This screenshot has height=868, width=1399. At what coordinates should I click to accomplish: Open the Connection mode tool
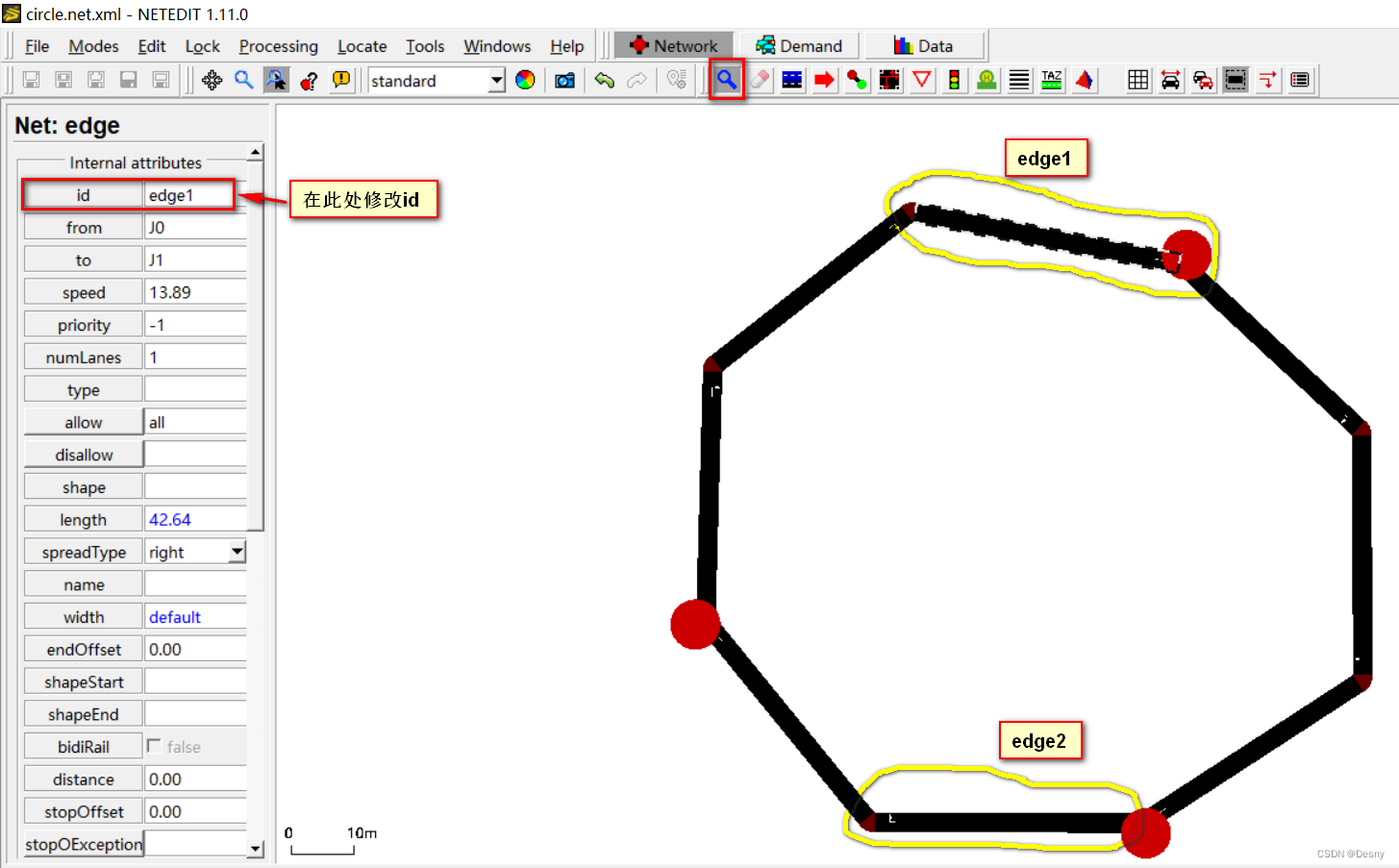pos(889,80)
